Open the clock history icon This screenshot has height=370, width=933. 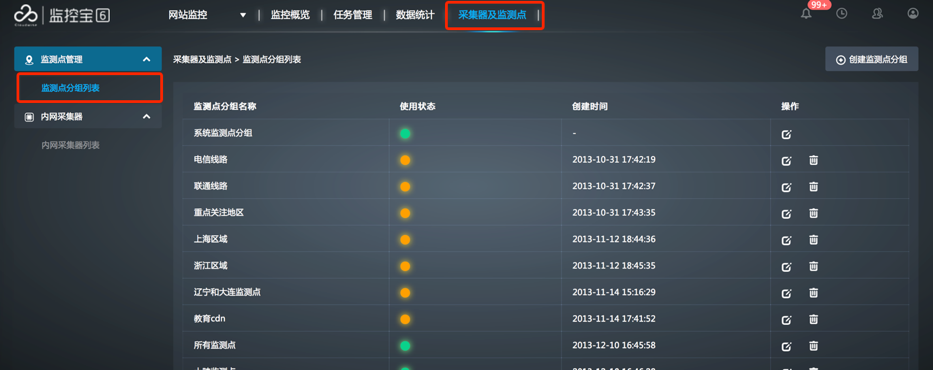click(841, 14)
